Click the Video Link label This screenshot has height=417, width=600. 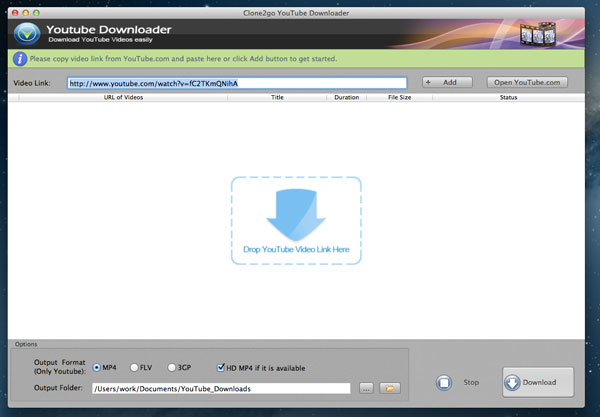[x=32, y=83]
